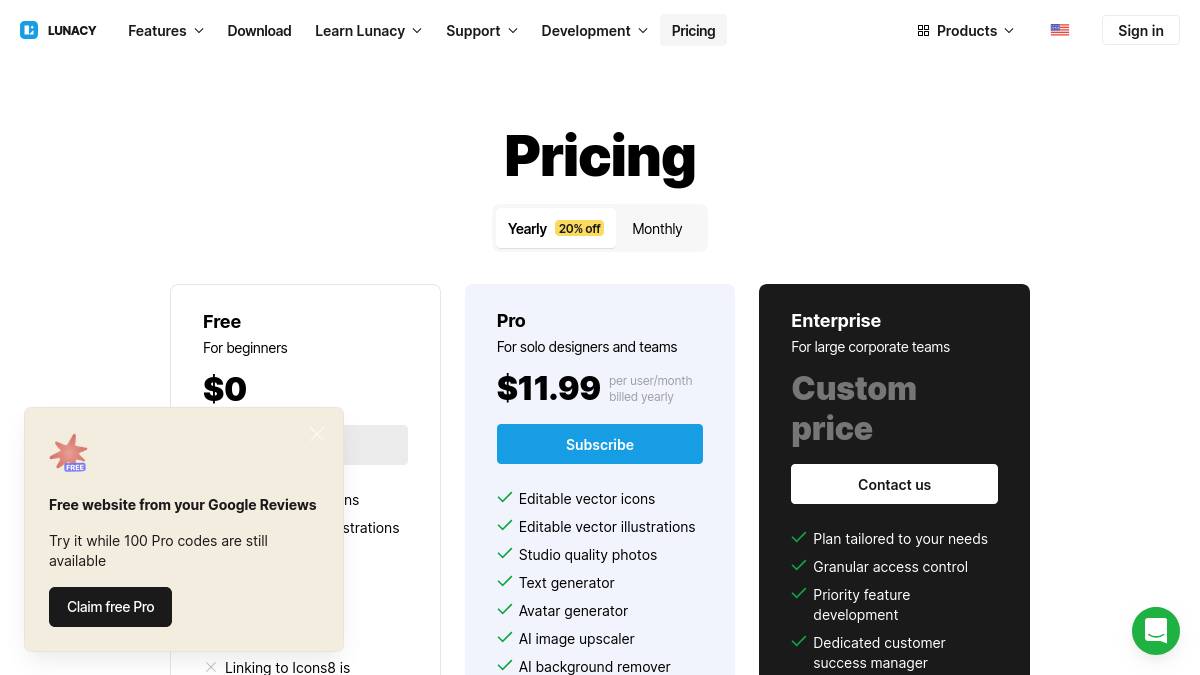Screen dimensions: 1200x675
Task: Open the green chat support widget
Action: click(1156, 631)
